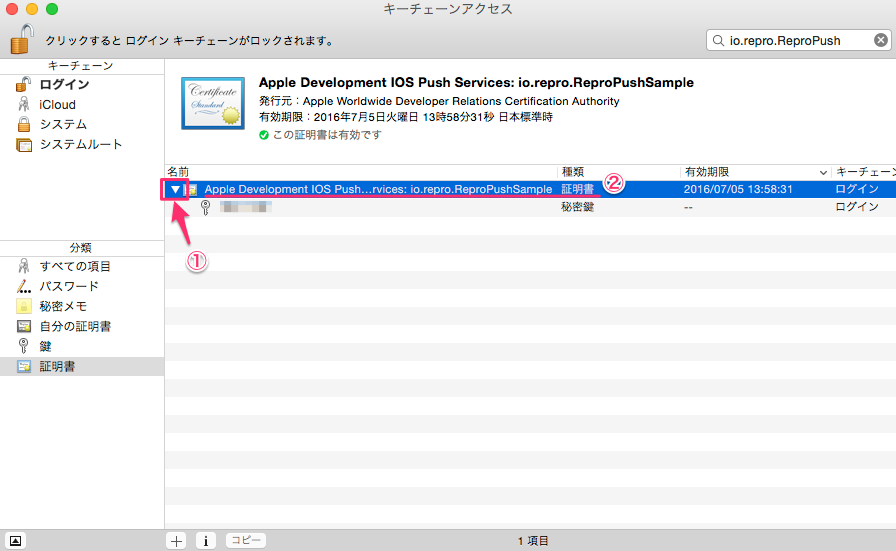The width and height of the screenshot is (896, 551).
Task: Click the 2016/07/05 13:58:31 expiry cell
Action: coord(738,189)
